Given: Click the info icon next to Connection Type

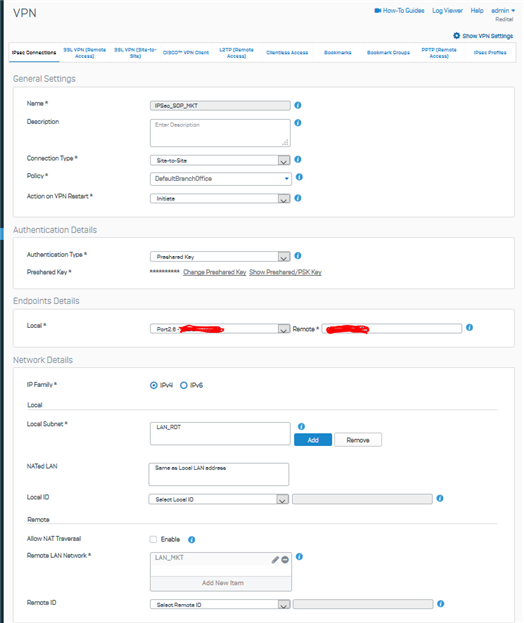Looking at the screenshot, I should point(298,159).
